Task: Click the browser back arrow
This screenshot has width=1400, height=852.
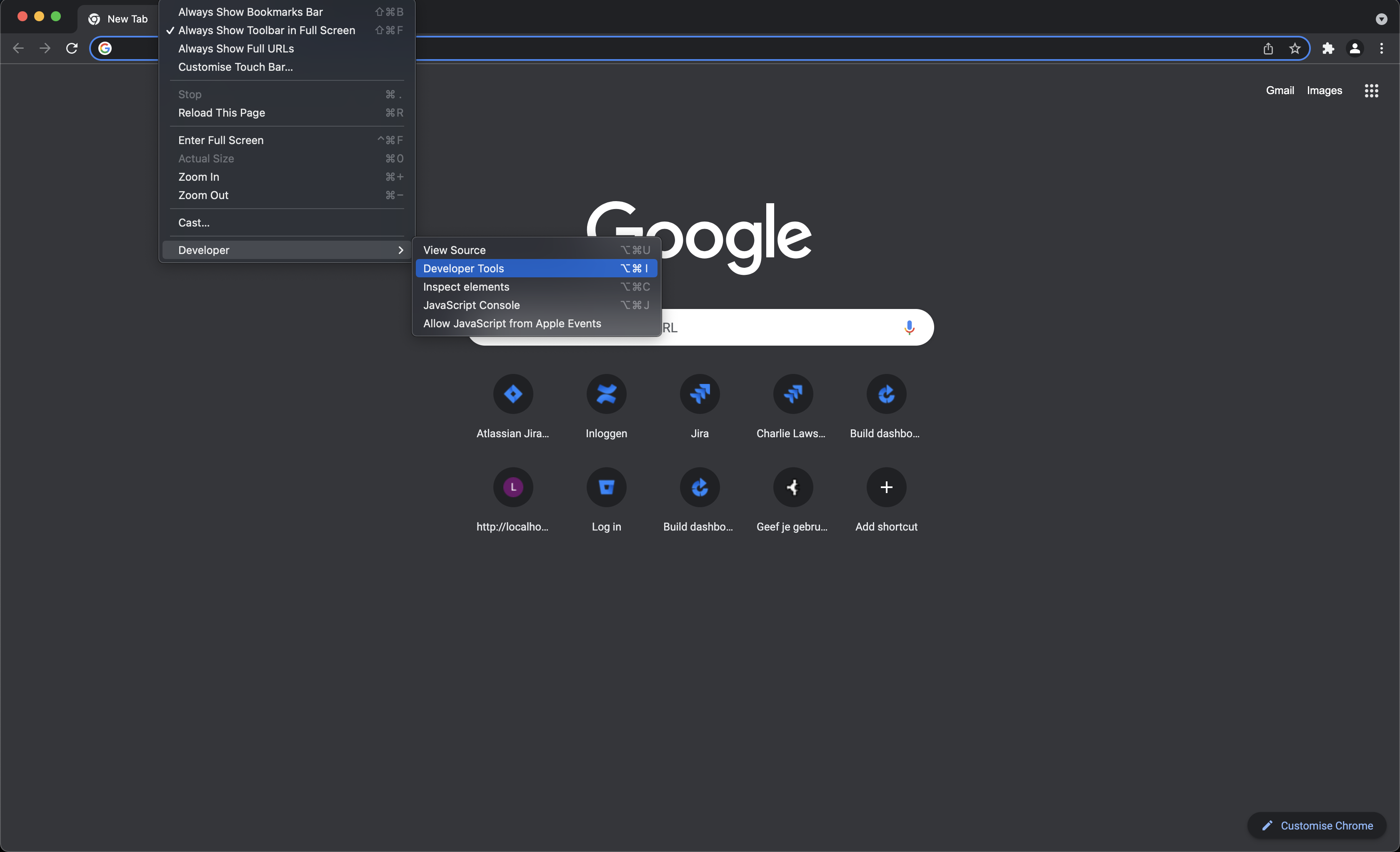Action: pyautogui.click(x=18, y=48)
